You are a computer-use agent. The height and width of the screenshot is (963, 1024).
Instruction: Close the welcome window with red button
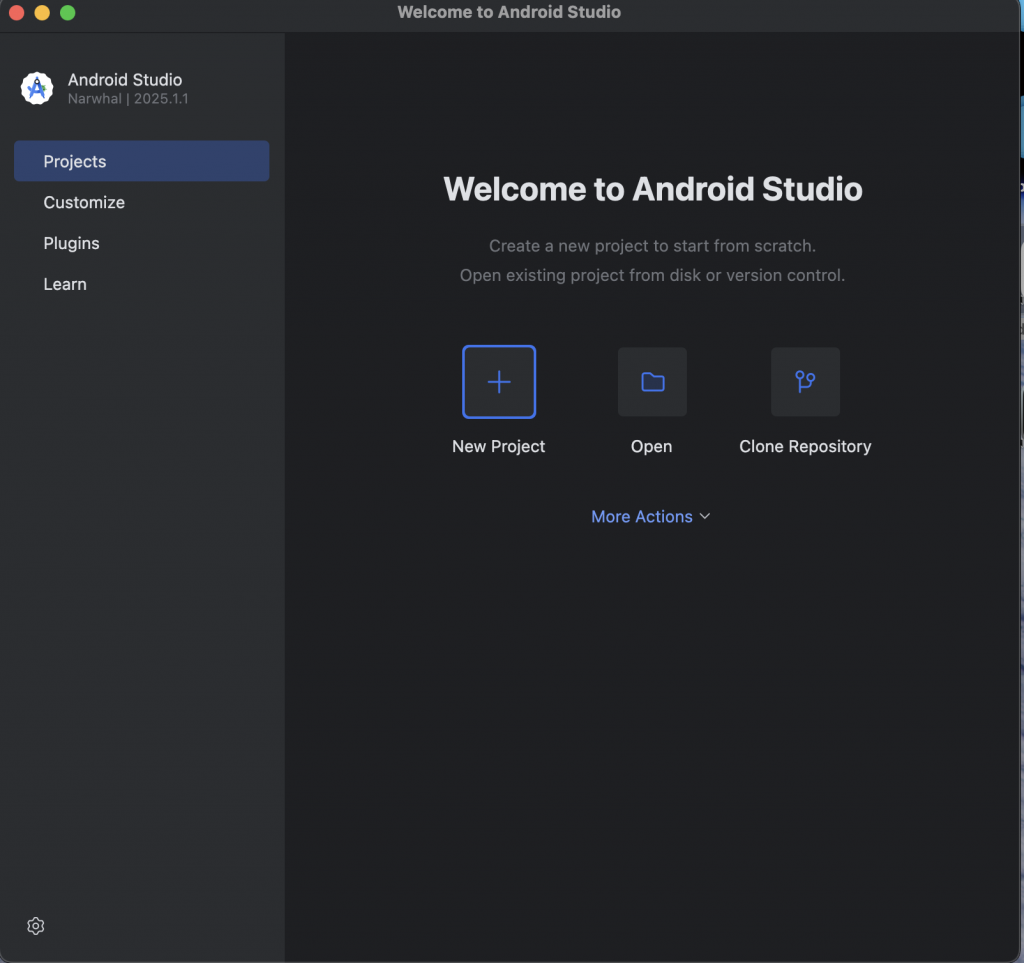16,13
